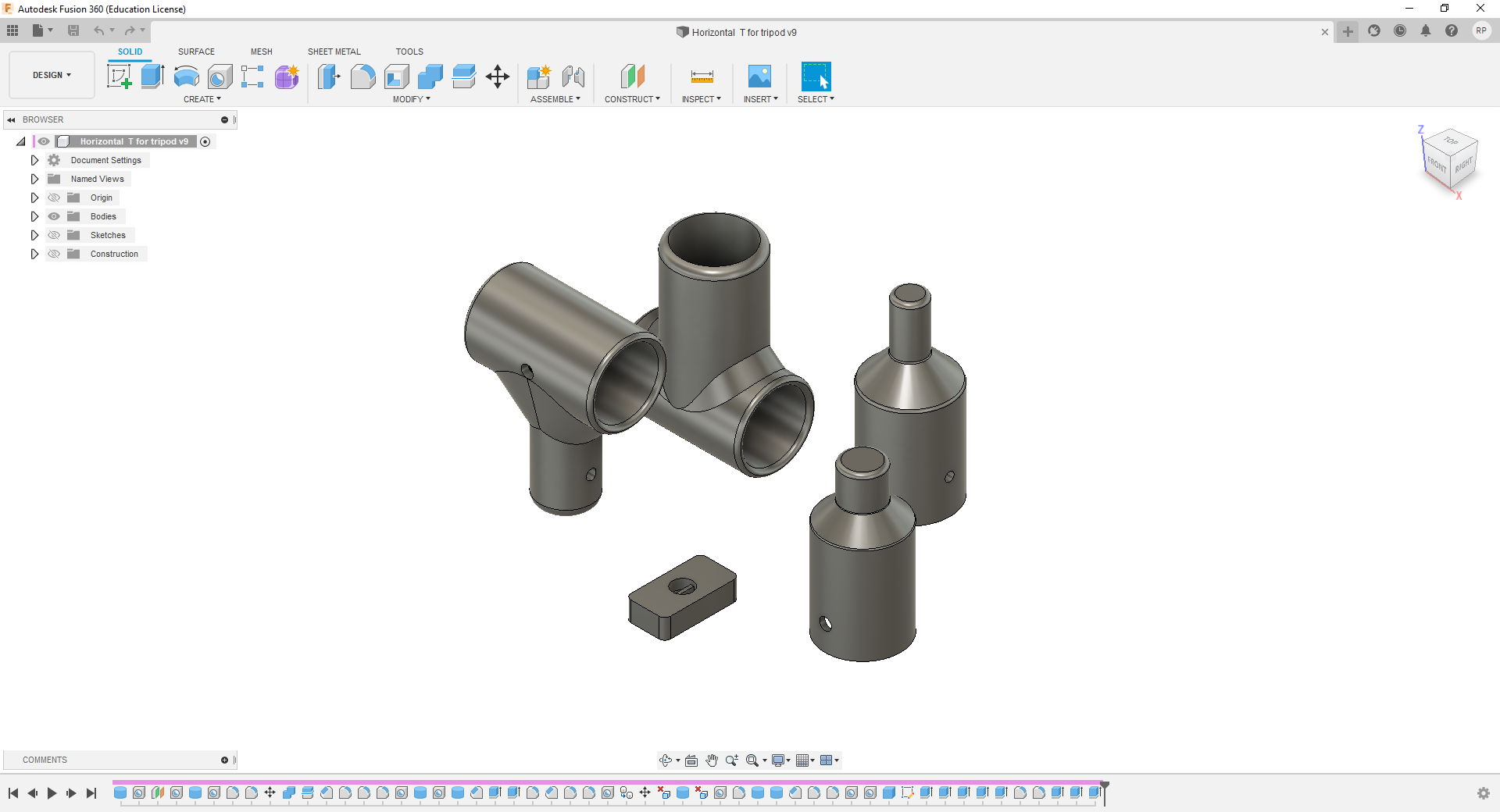Click the New Component icon in Assemble
The width and height of the screenshot is (1500, 812).
tap(539, 77)
